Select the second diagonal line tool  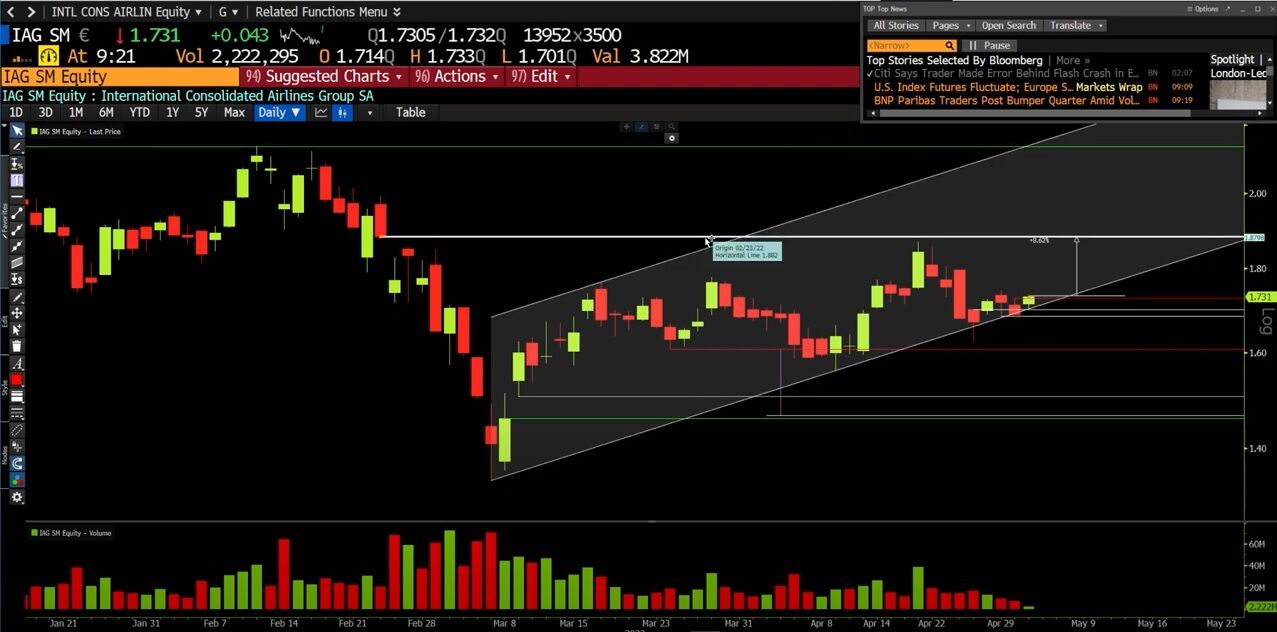[x=17, y=230]
